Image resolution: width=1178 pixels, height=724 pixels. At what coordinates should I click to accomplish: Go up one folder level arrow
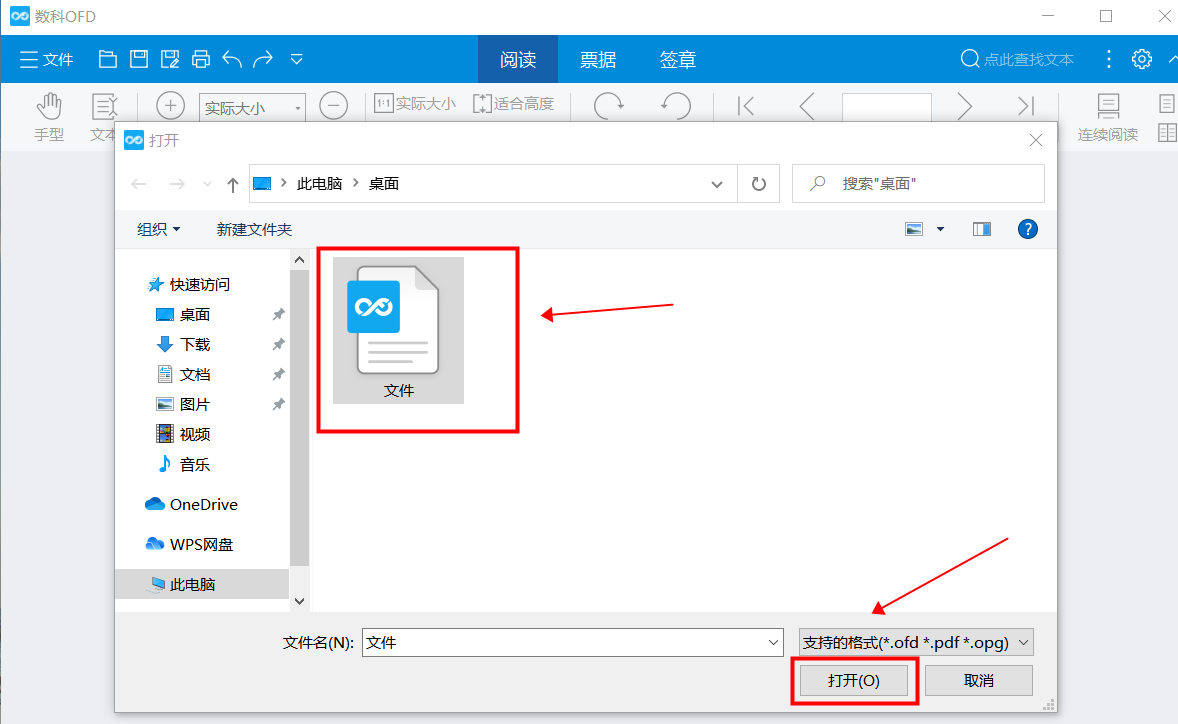coord(233,184)
